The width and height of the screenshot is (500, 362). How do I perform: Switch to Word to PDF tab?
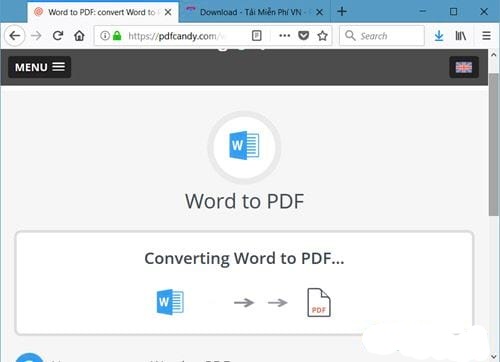click(102, 12)
